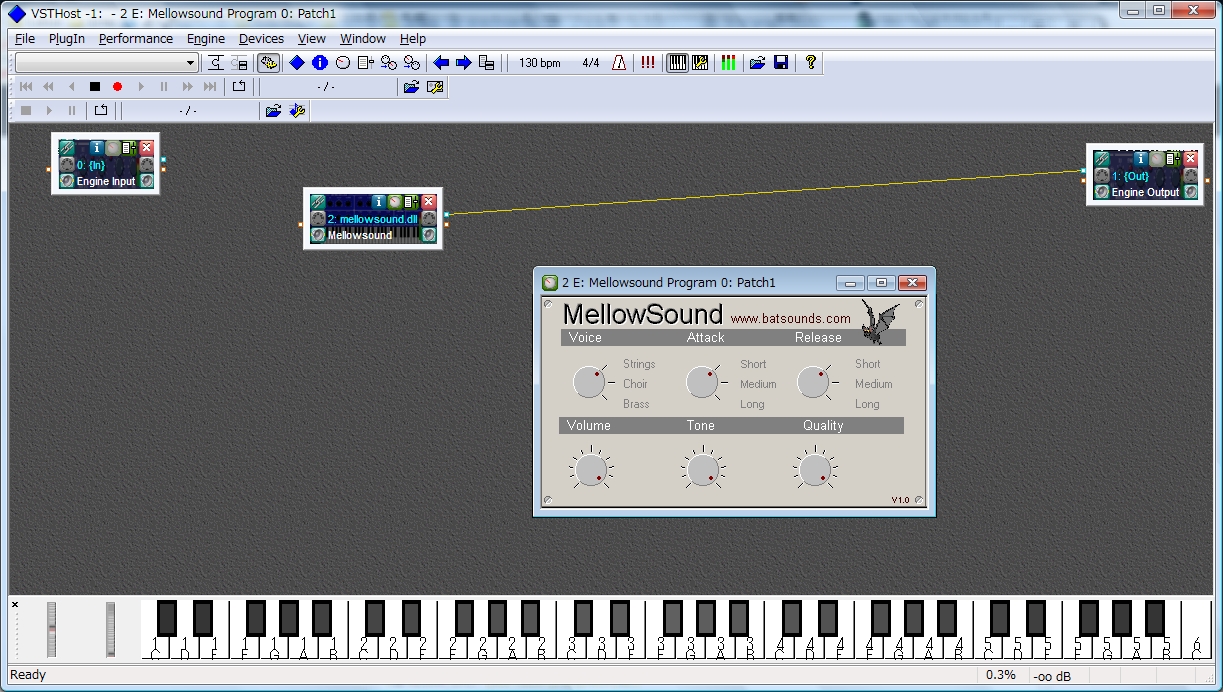Click the red MIDI panic exclamation icon
The height and width of the screenshot is (692, 1223).
point(648,63)
